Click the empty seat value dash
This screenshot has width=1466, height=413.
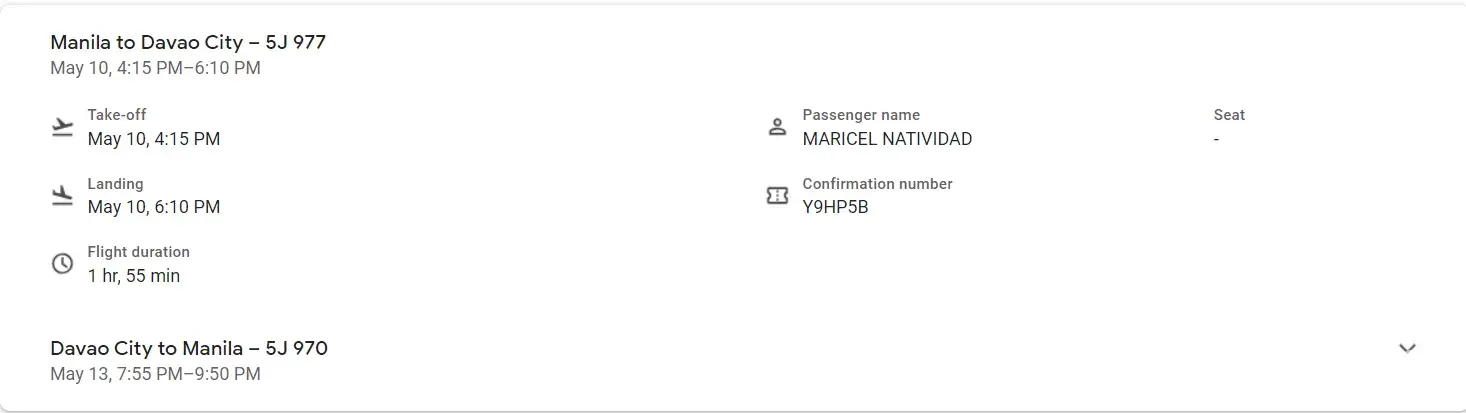pyautogui.click(x=1216, y=140)
